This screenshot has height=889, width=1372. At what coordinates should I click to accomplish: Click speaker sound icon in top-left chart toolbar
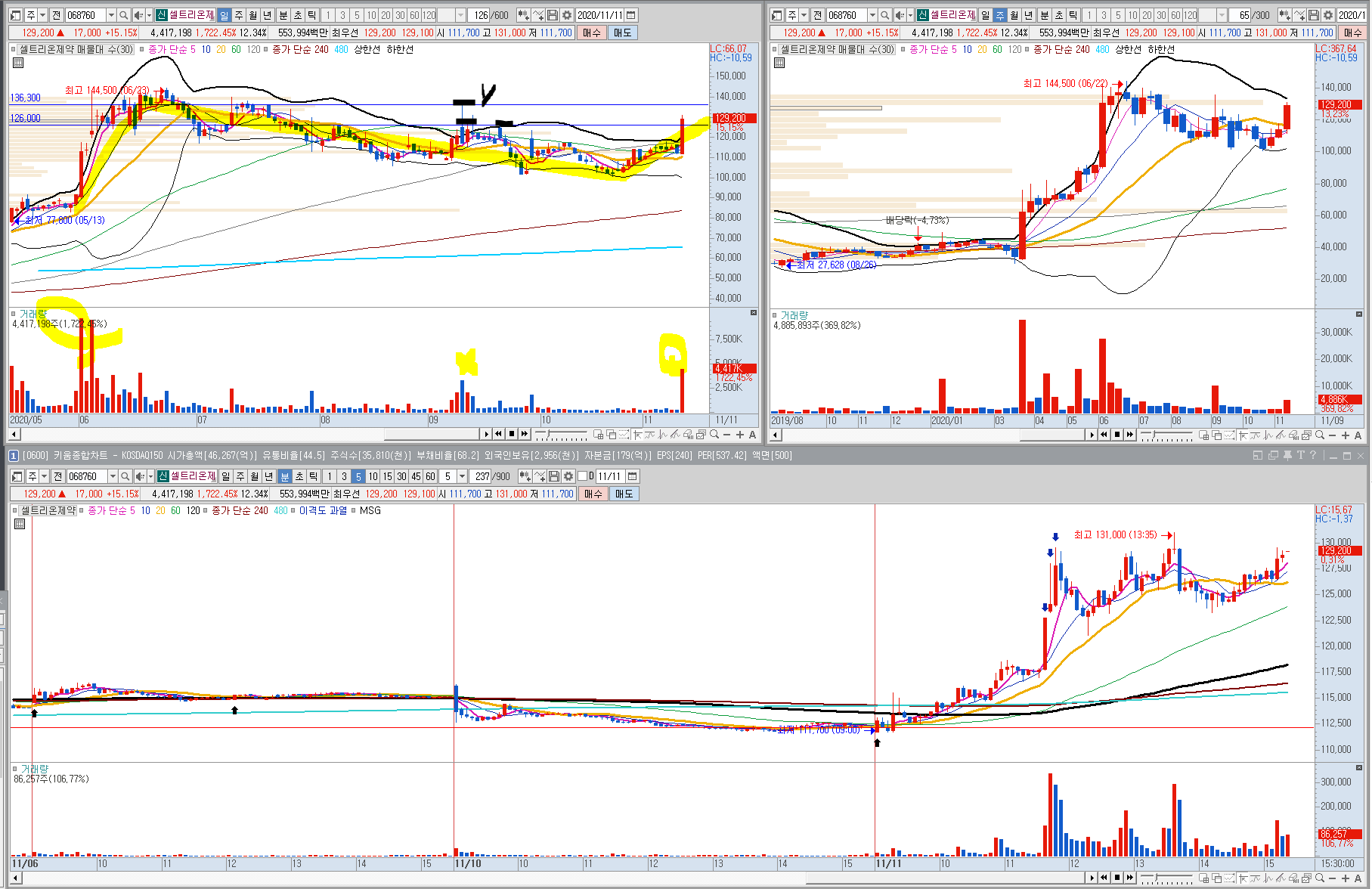click(x=138, y=15)
